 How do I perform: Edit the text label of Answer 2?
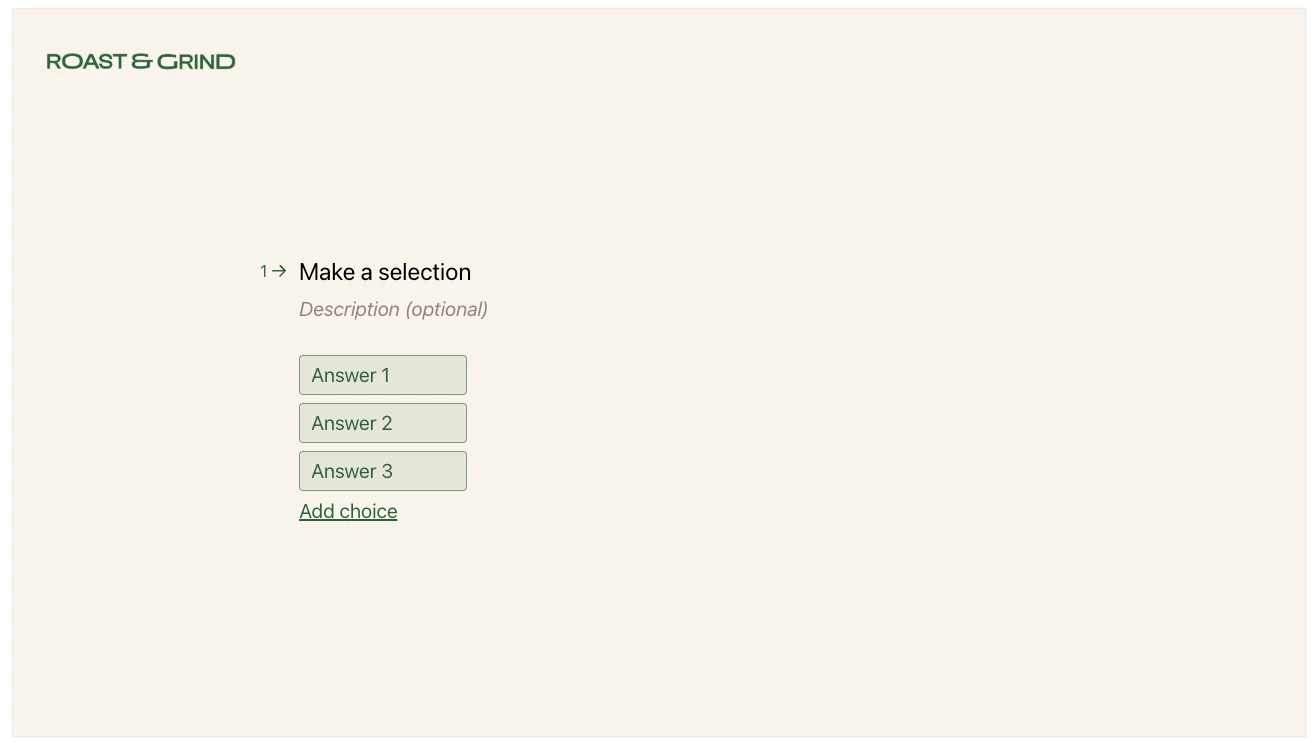[351, 423]
